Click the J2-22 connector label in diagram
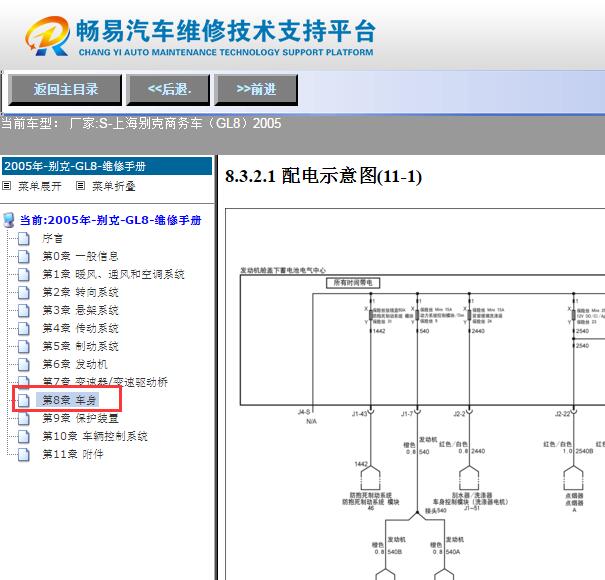The image size is (605, 580). pyautogui.click(x=562, y=414)
